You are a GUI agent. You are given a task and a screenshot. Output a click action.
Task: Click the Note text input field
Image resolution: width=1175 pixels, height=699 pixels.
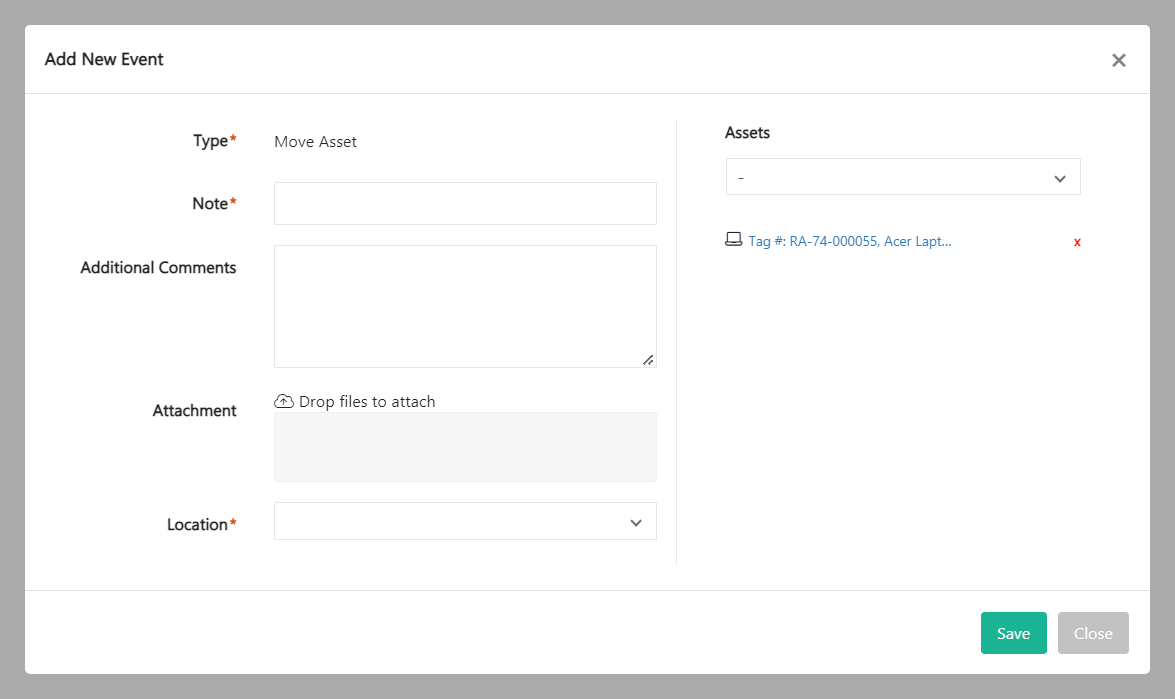(x=465, y=203)
